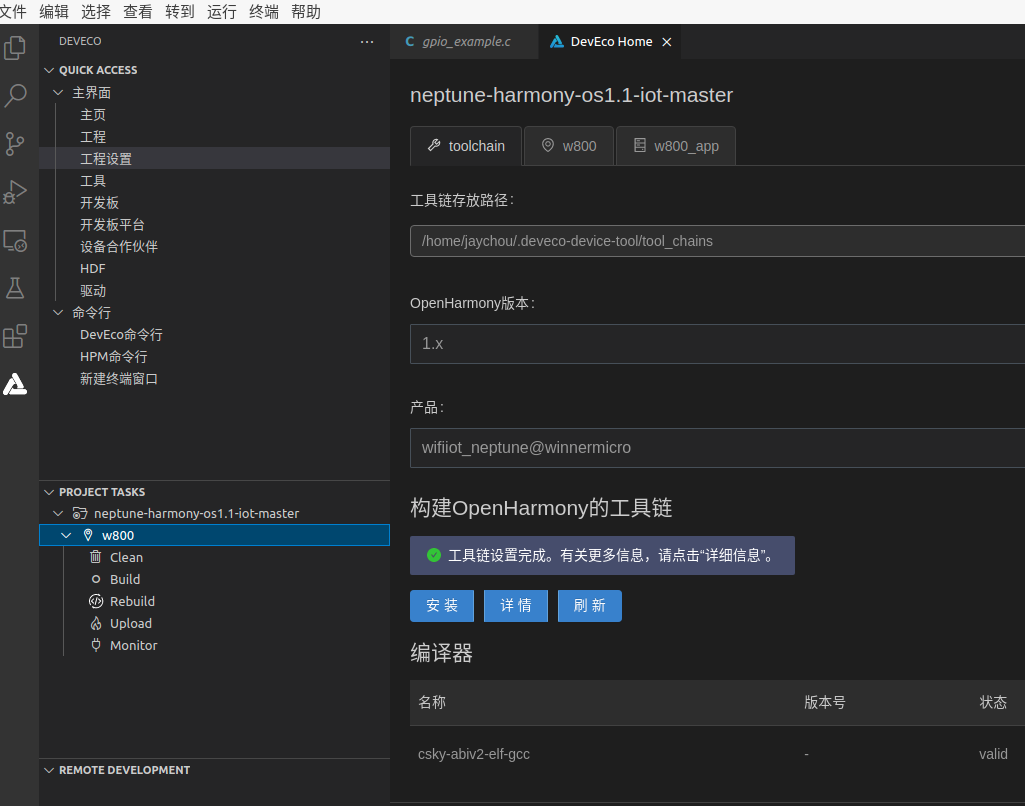The height and width of the screenshot is (806, 1025).
Task: Open the Testing flask icon
Action: pyautogui.click(x=15, y=288)
